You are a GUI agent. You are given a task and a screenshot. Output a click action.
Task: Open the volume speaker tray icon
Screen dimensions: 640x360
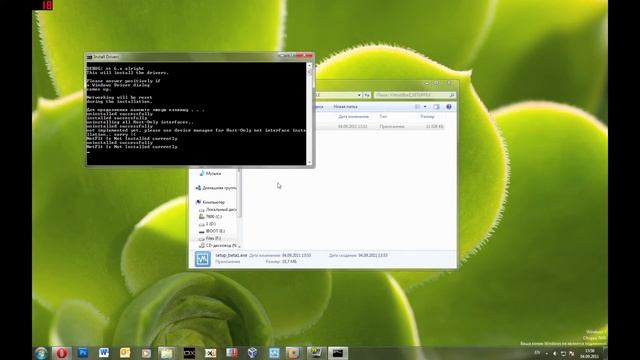click(555, 353)
